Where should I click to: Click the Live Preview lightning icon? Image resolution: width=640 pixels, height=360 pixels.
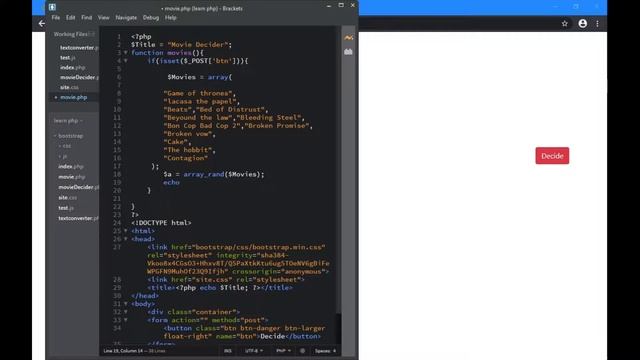coord(348,38)
